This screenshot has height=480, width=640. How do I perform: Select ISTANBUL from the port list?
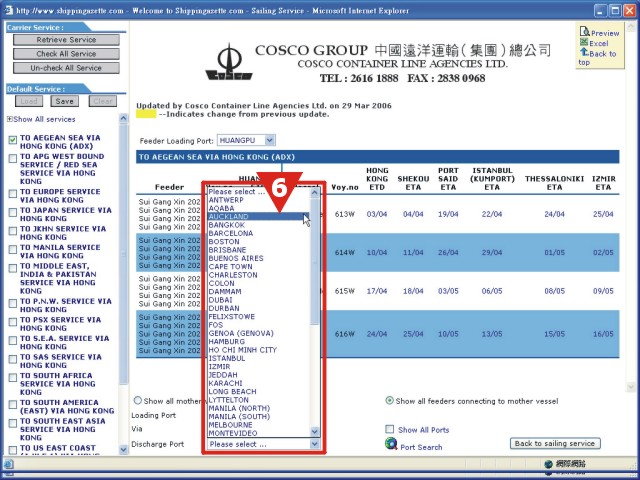pyautogui.click(x=259, y=358)
